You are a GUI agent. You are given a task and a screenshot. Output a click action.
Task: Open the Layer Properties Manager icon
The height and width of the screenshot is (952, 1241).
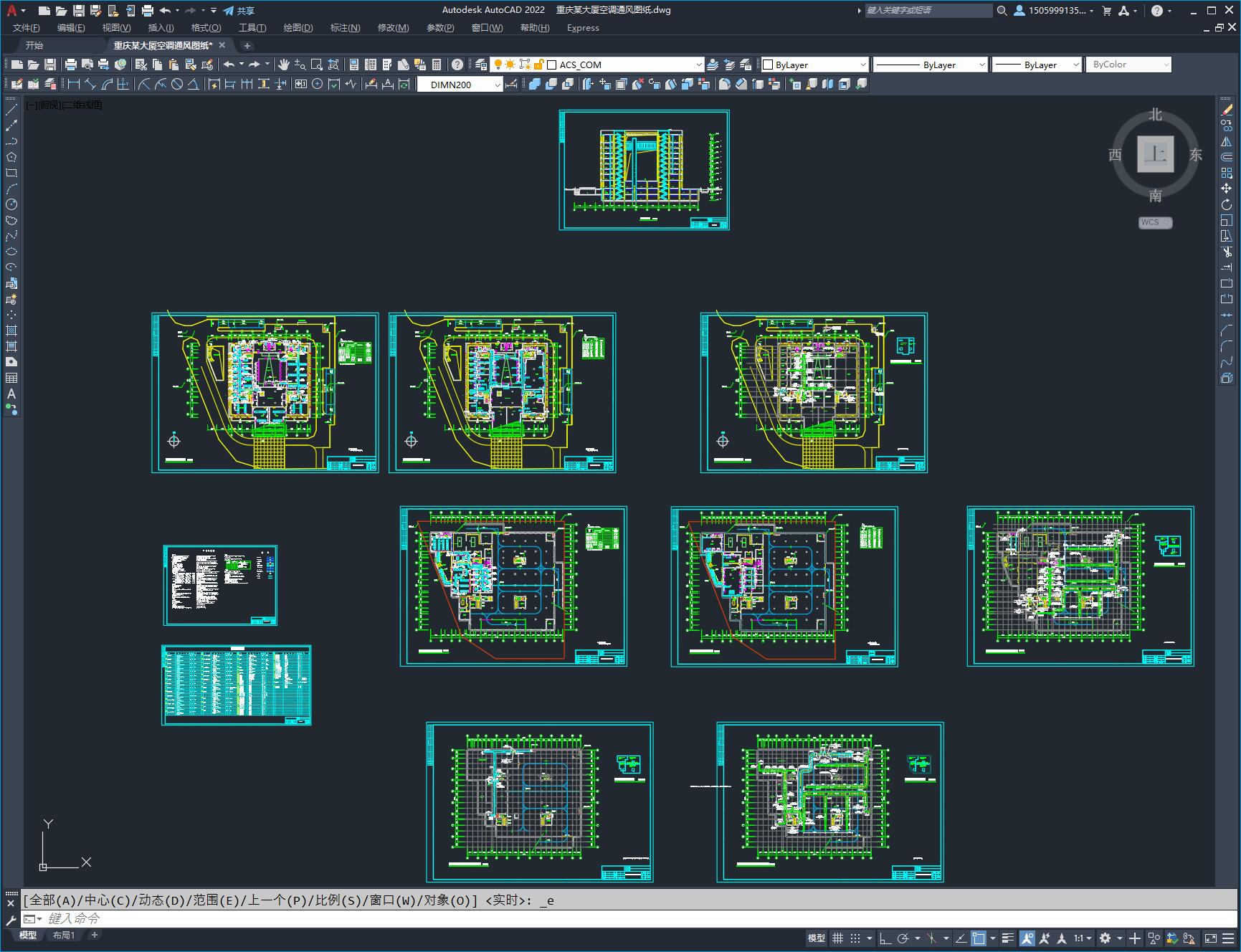pyautogui.click(x=481, y=65)
